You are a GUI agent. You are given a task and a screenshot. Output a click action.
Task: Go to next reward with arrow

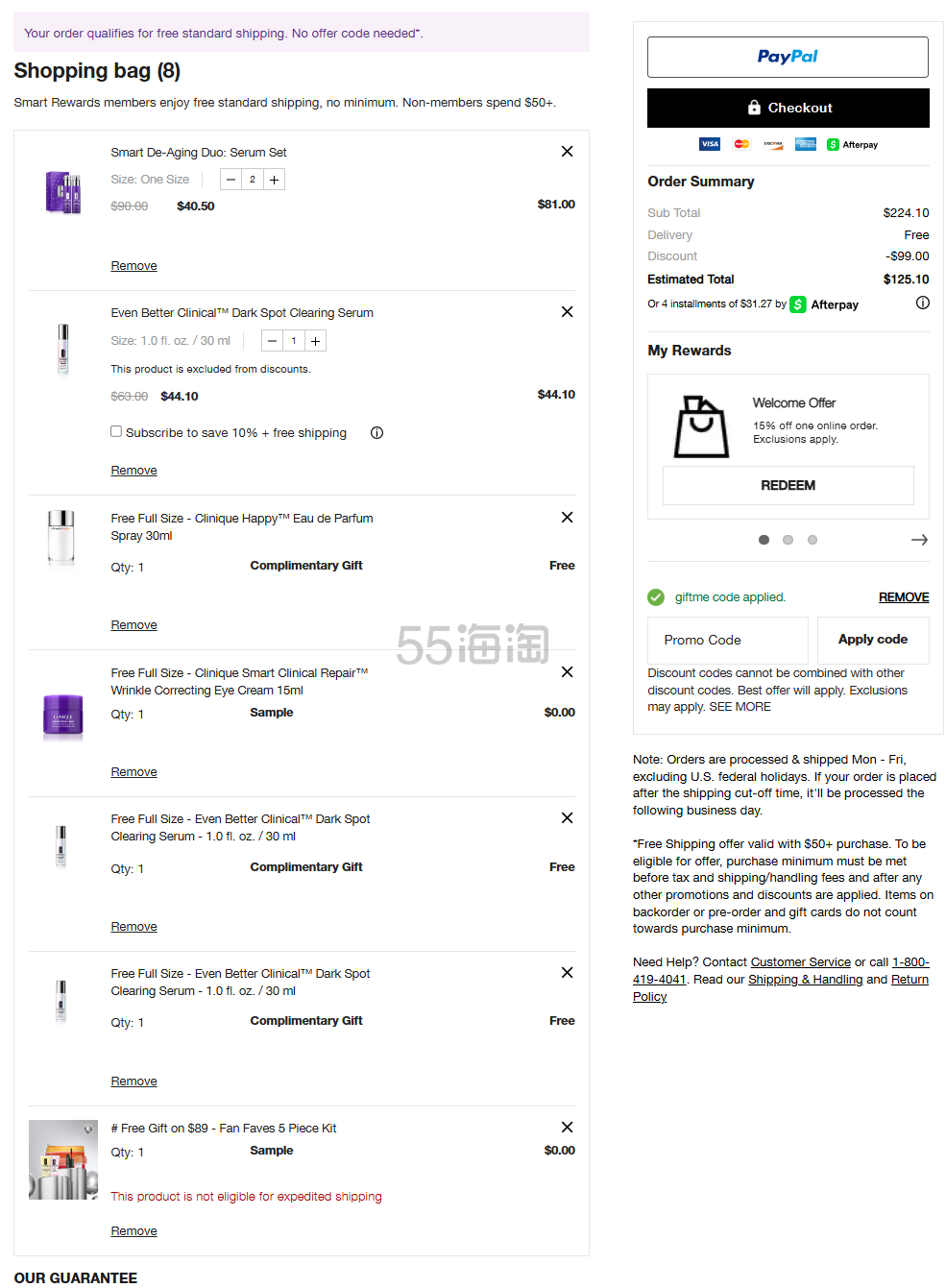(918, 540)
